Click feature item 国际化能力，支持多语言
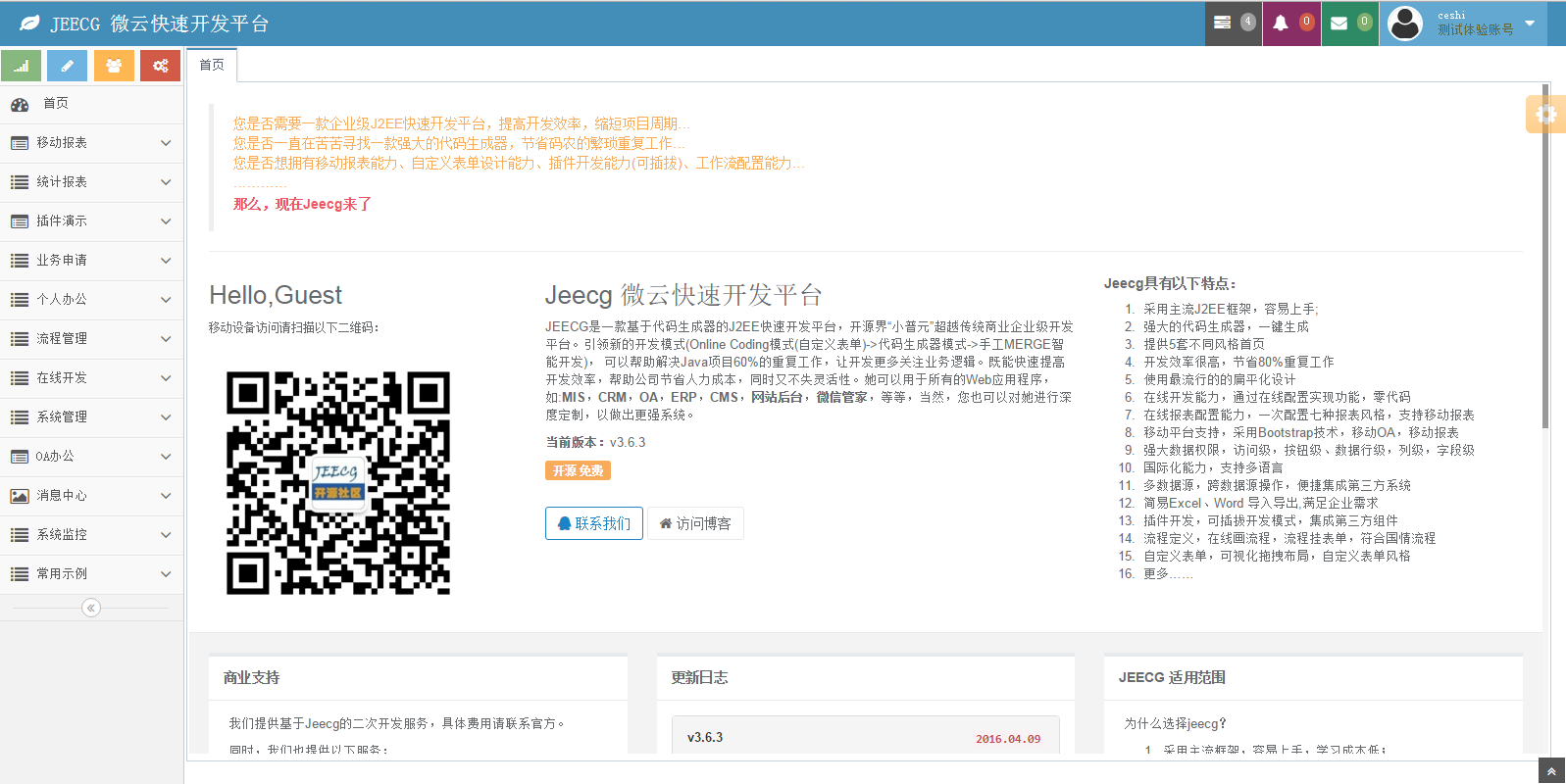Viewport: 1566px width, 784px height. click(1213, 467)
